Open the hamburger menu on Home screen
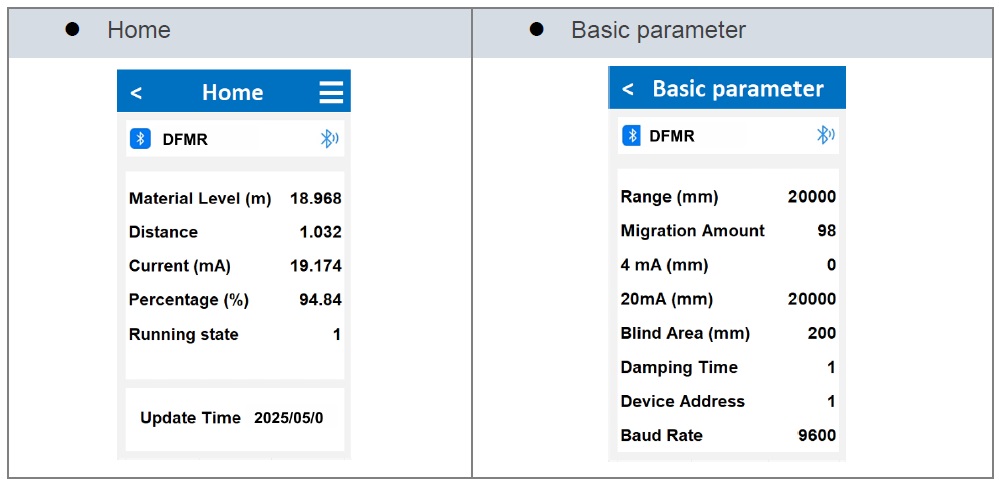This screenshot has width=999, height=485. [331, 93]
